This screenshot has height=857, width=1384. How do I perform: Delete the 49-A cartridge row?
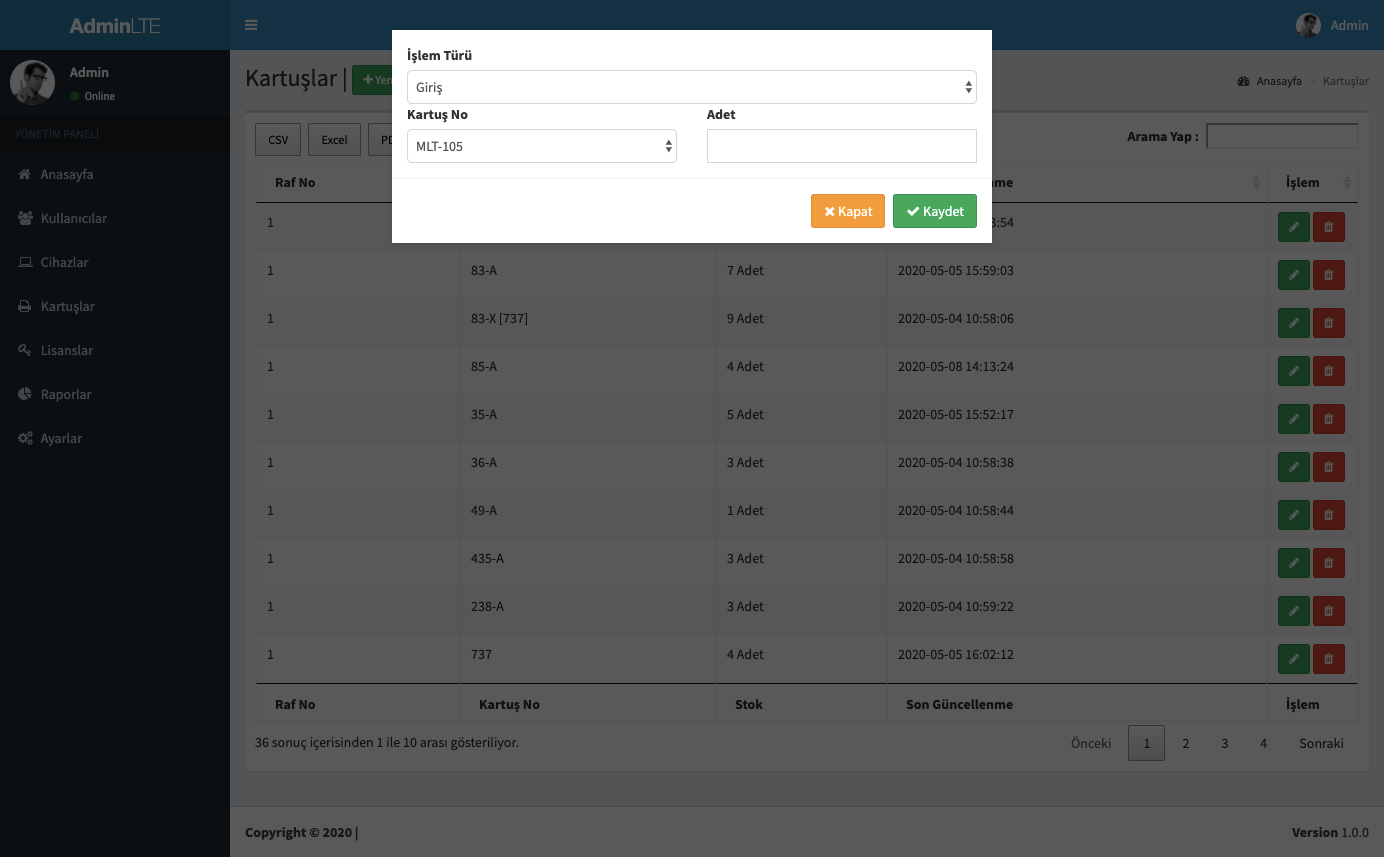(1329, 515)
